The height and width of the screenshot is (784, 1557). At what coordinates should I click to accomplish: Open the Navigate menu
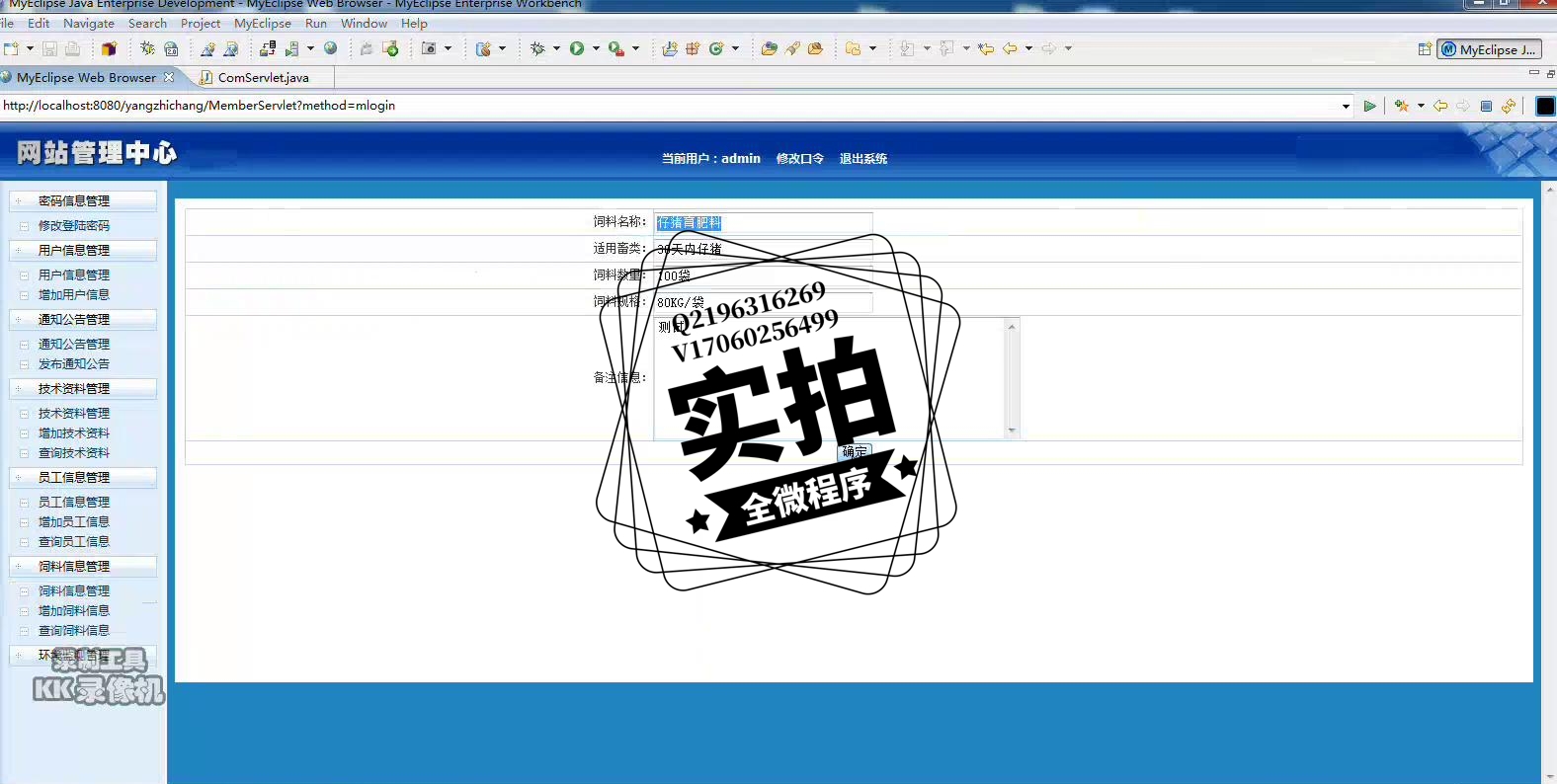click(x=89, y=23)
